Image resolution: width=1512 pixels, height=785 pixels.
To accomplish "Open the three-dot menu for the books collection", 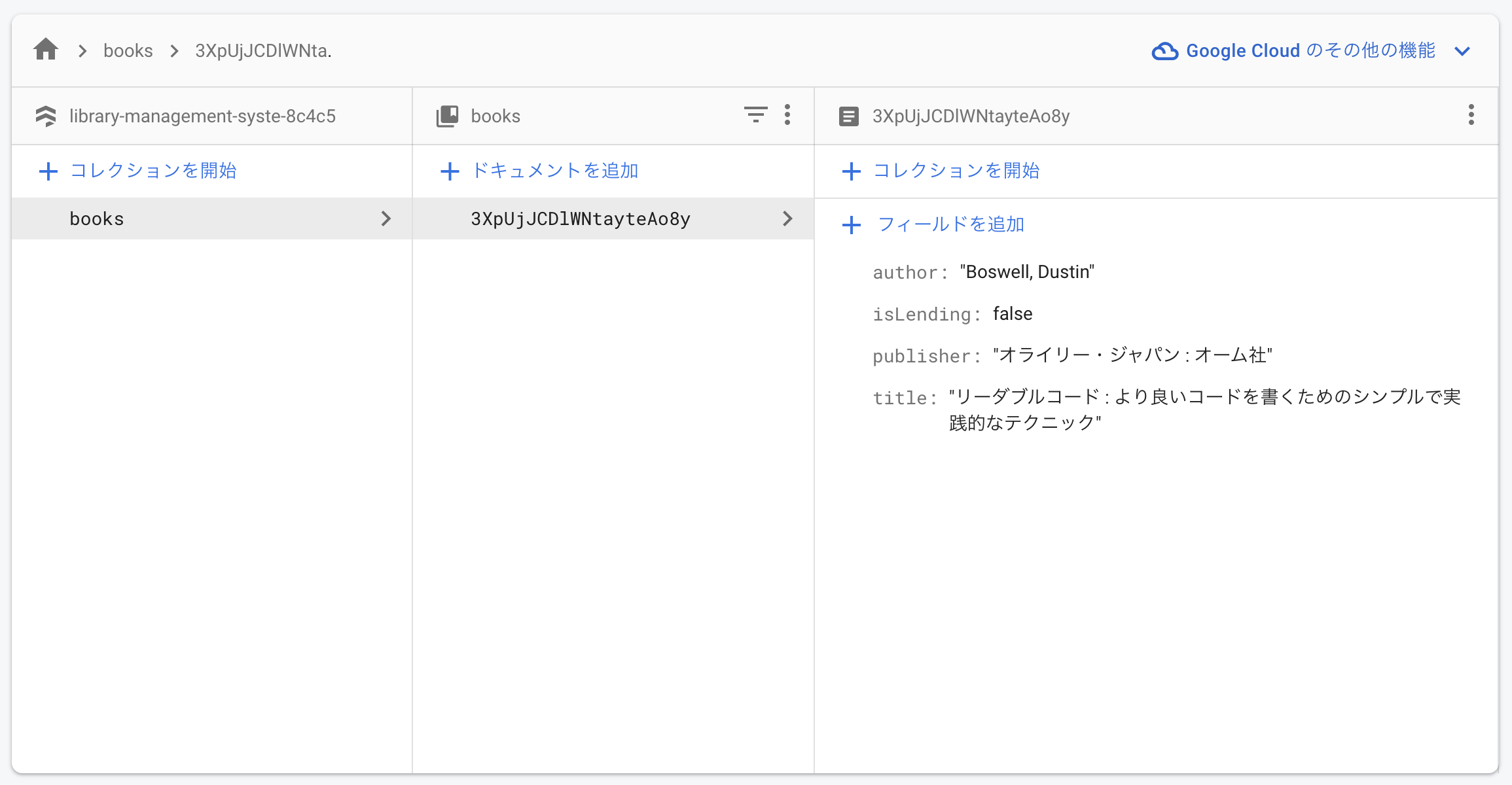I will [x=788, y=115].
